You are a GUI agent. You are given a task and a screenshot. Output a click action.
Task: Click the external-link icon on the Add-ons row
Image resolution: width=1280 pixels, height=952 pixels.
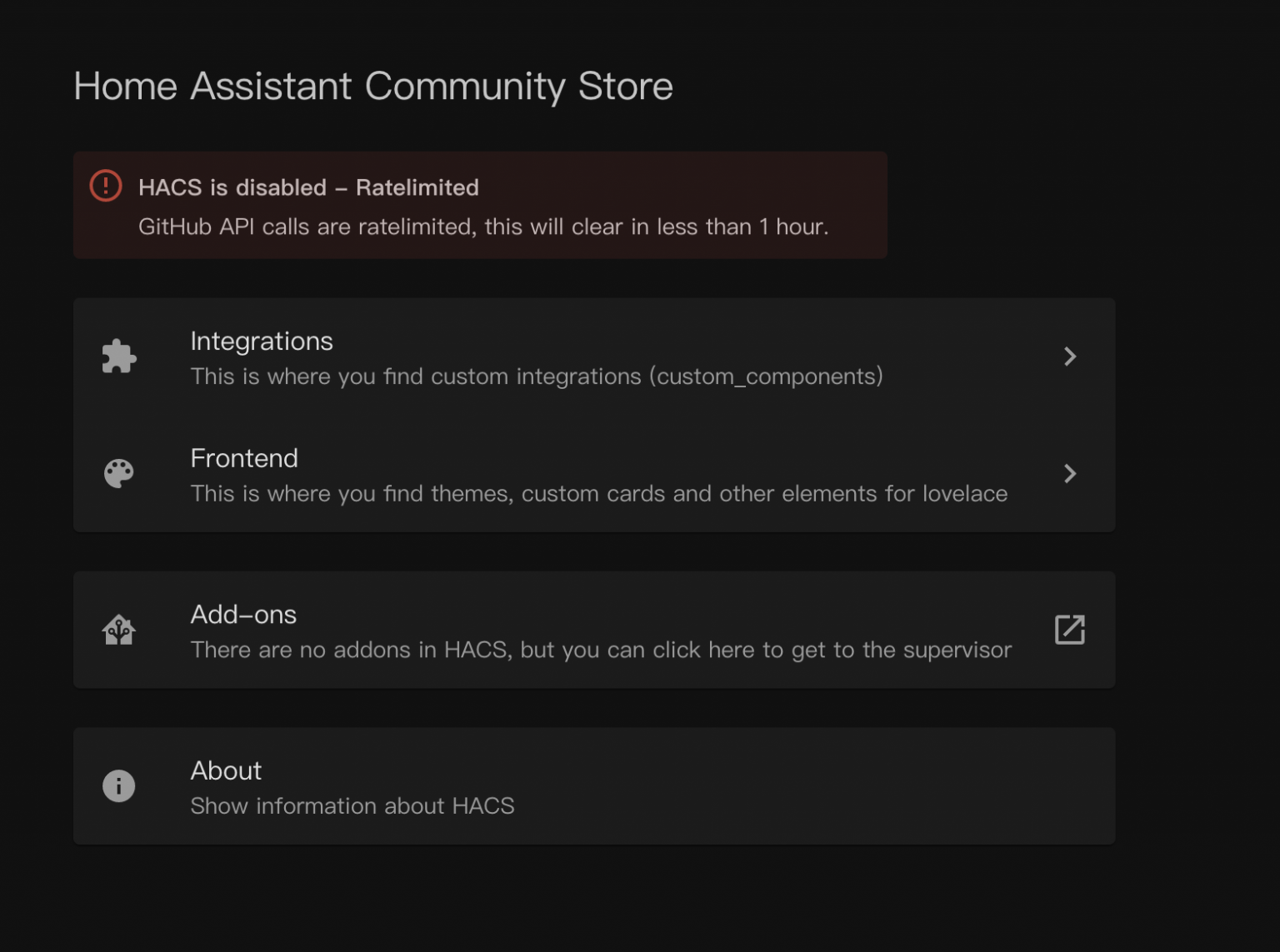(x=1069, y=629)
